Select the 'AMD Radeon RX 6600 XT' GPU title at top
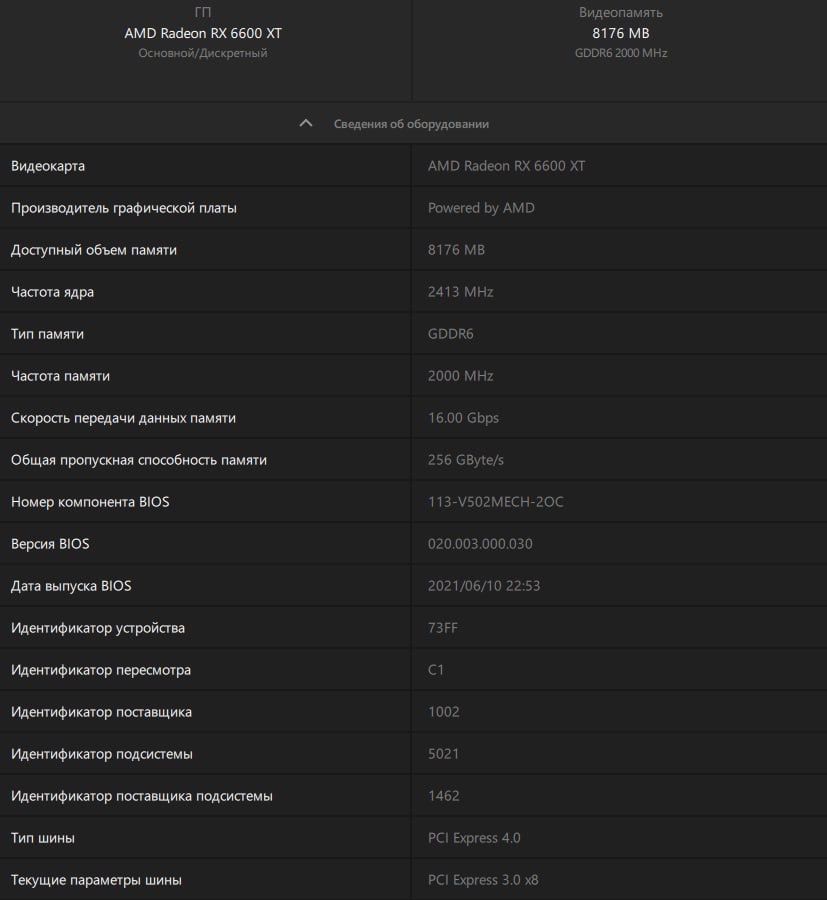Viewport: 827px width, 900px height. click(x=203, y=33)
